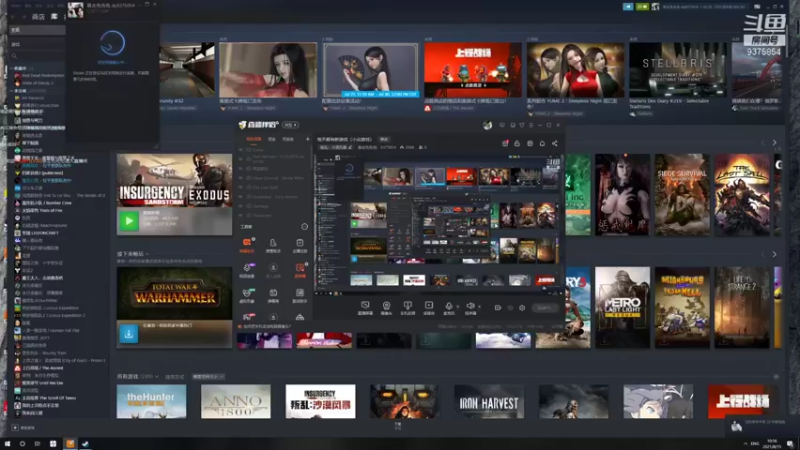Open the theHunter tile in all games
Viewport: 800px width, 450px height.
tap(152, 402)
